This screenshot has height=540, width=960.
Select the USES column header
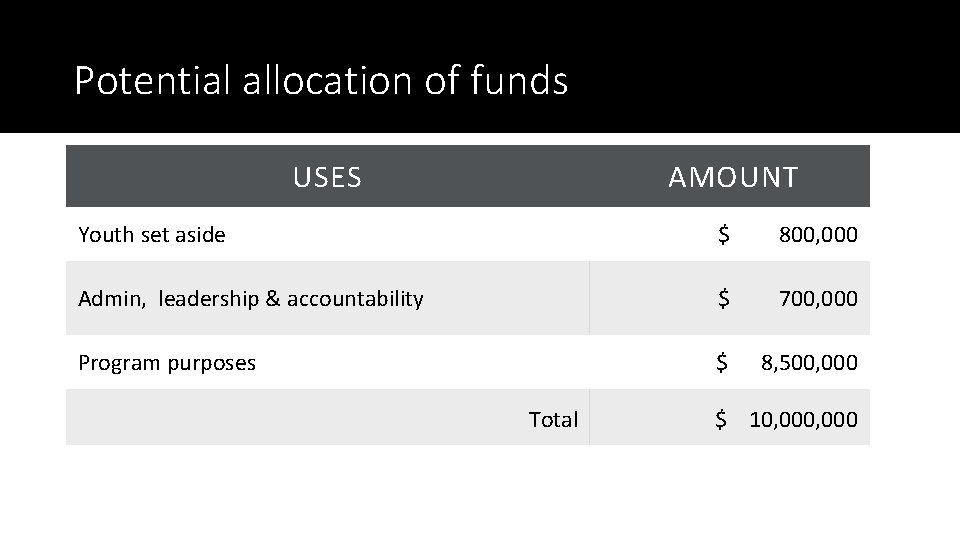click(327, 177)
